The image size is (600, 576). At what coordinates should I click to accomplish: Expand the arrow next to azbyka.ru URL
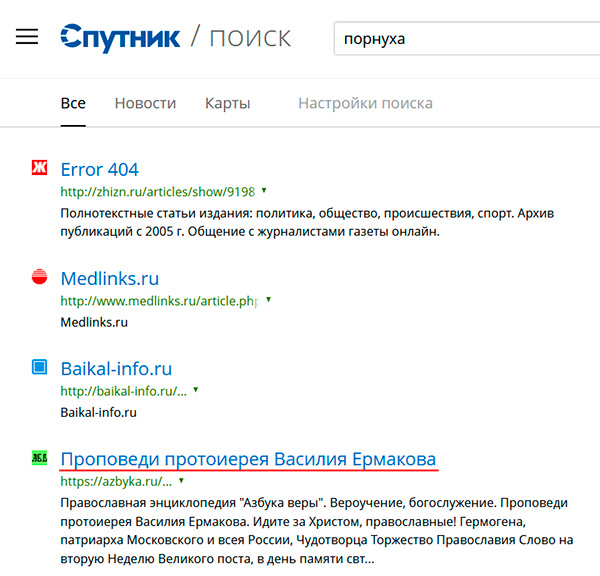coord(180,481)
